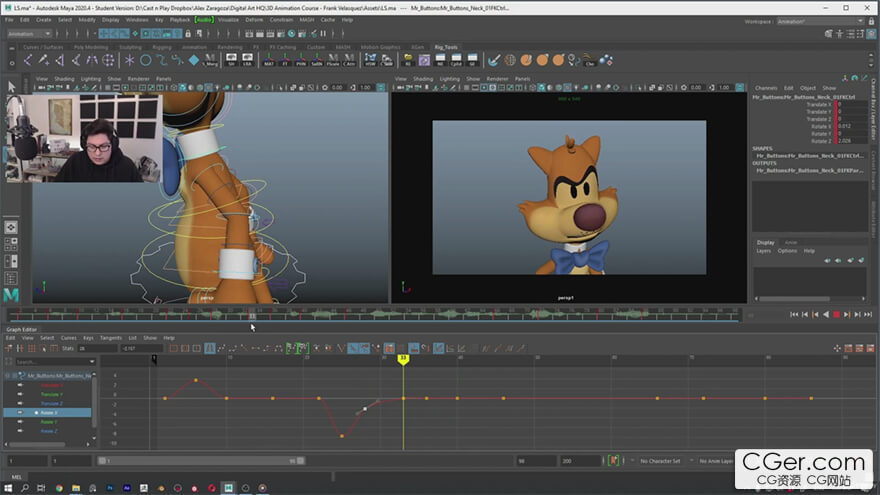Open the Tangents menu in Graph Editor
The height and width of the screenshot is (495, 880).
[x=111, y=338]
